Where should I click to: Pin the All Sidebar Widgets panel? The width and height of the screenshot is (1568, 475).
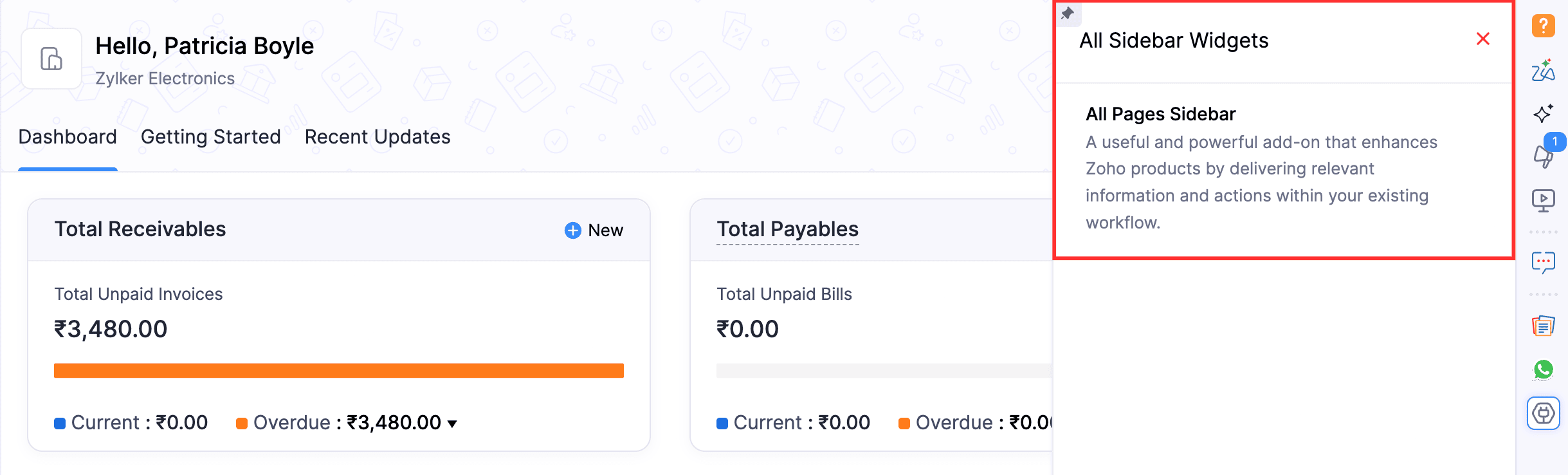coord(1068,14)
